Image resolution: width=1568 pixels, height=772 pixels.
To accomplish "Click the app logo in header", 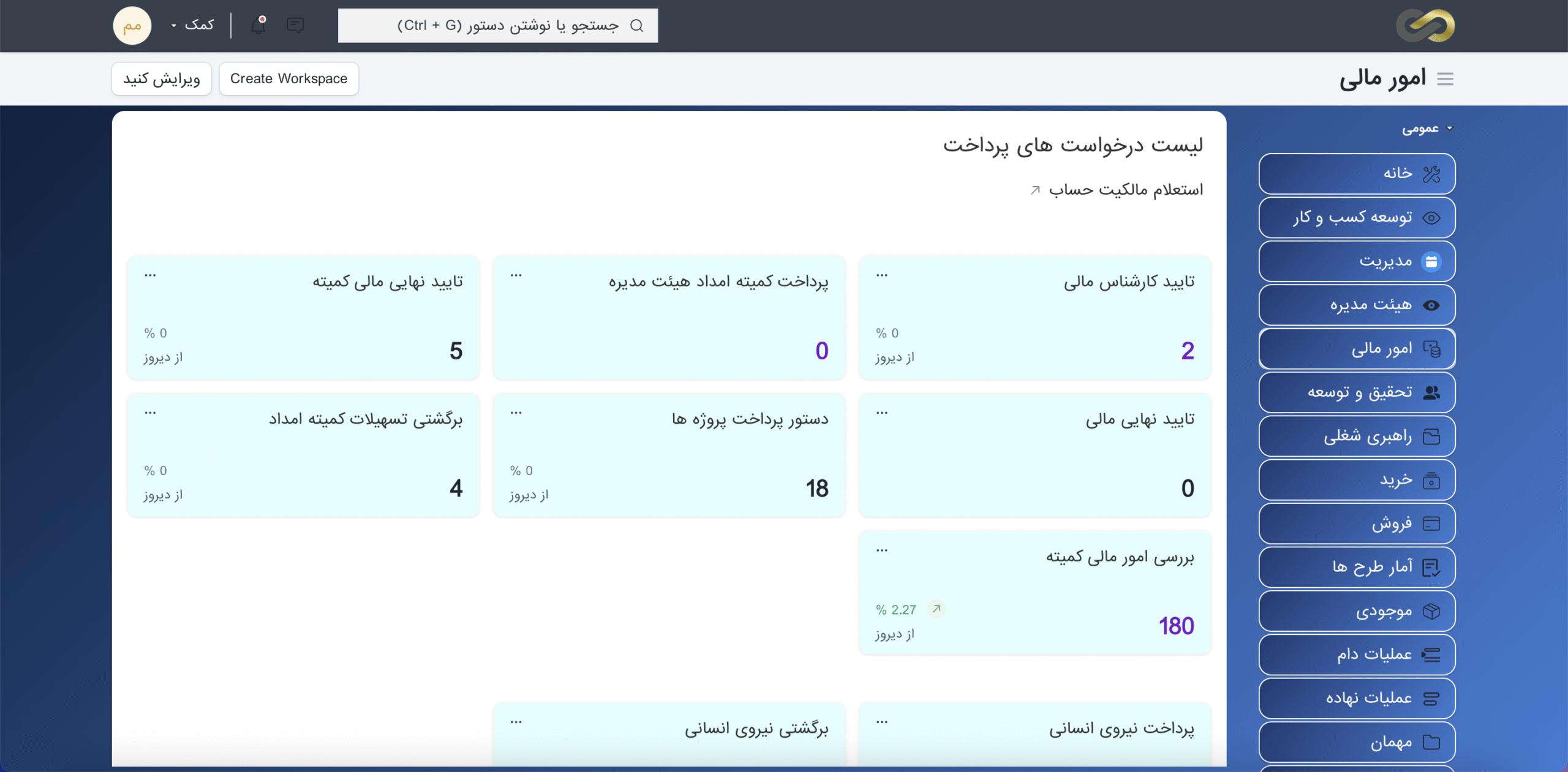I will 1425,26.
